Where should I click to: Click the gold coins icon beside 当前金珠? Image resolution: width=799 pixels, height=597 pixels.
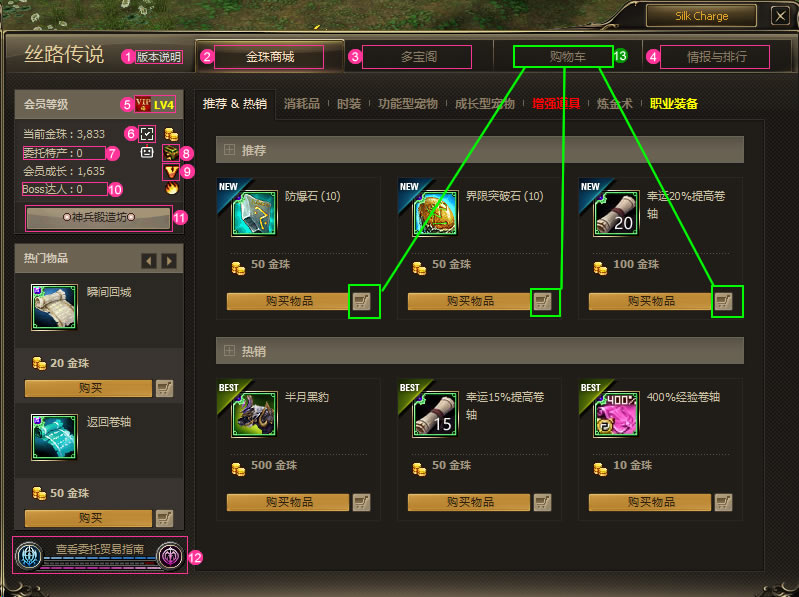click(x=171, y=134)
